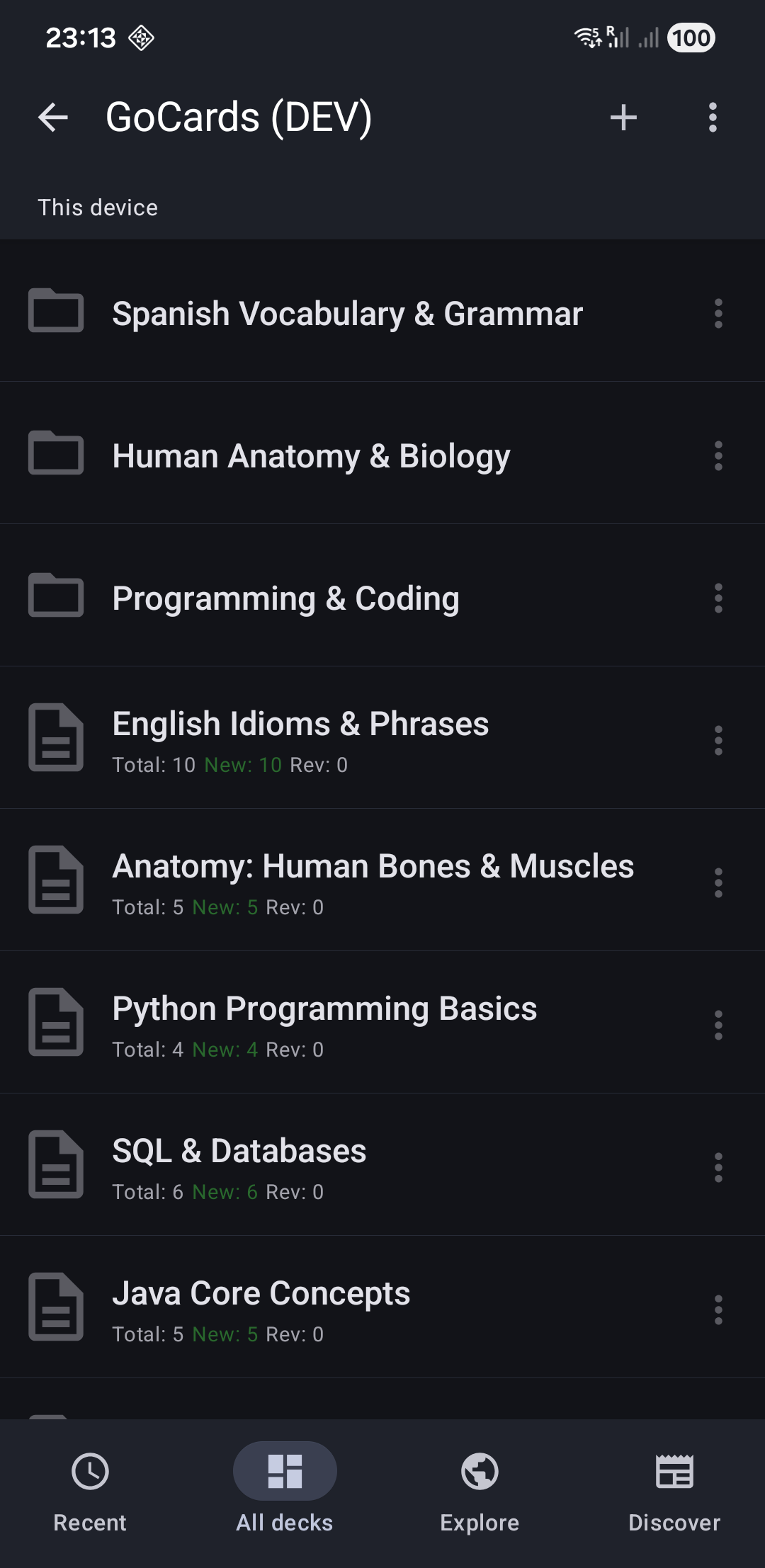Open more options for Programming & Coding folder

pyautogui.click(x=718, y=598)
